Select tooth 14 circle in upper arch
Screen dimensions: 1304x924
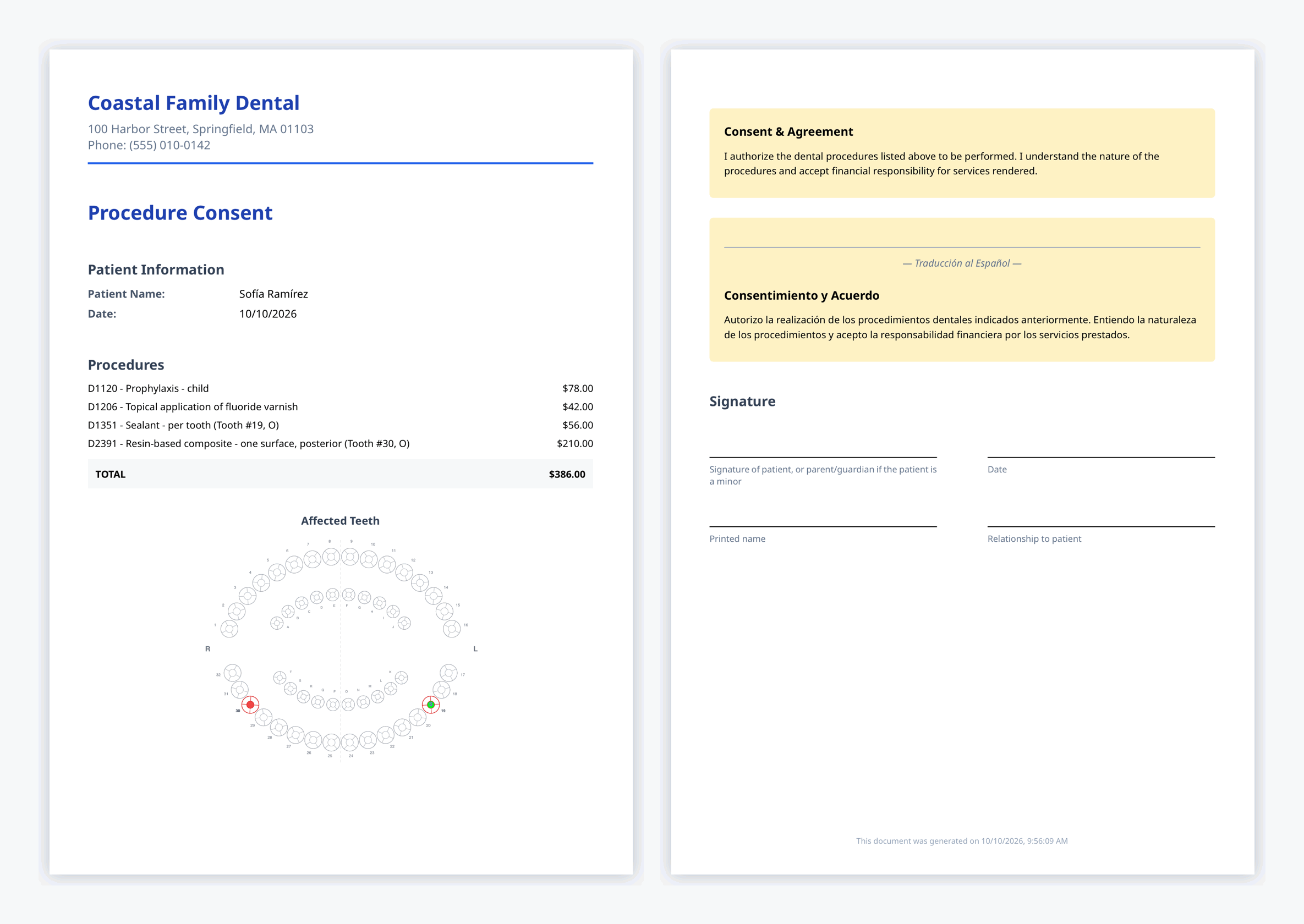(x=434, y=596)
